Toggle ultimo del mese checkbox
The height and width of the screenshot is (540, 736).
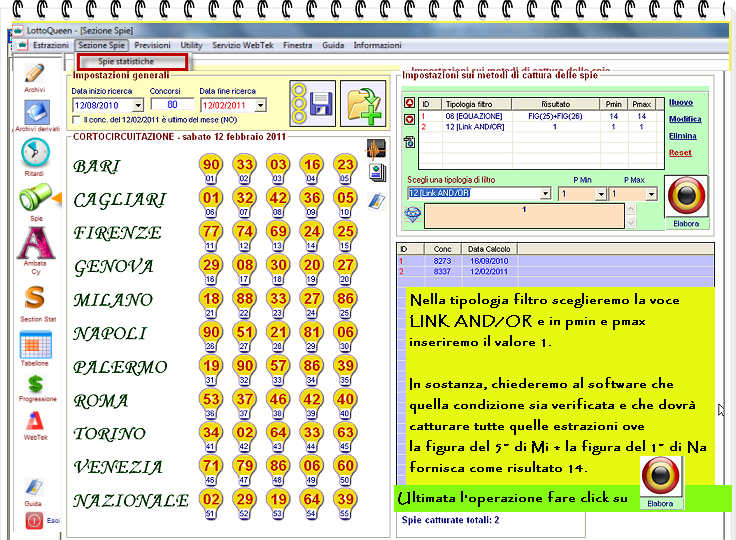point(77,120)
